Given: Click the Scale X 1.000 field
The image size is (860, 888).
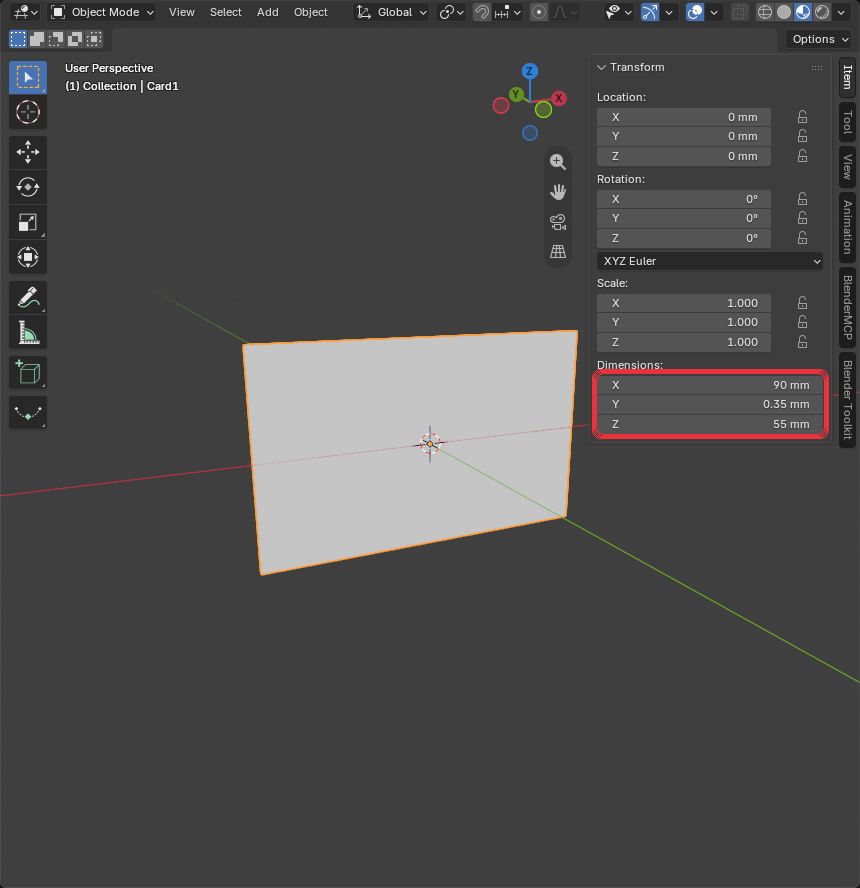Looking at the screenshot, I should click(x=683, y=303).
